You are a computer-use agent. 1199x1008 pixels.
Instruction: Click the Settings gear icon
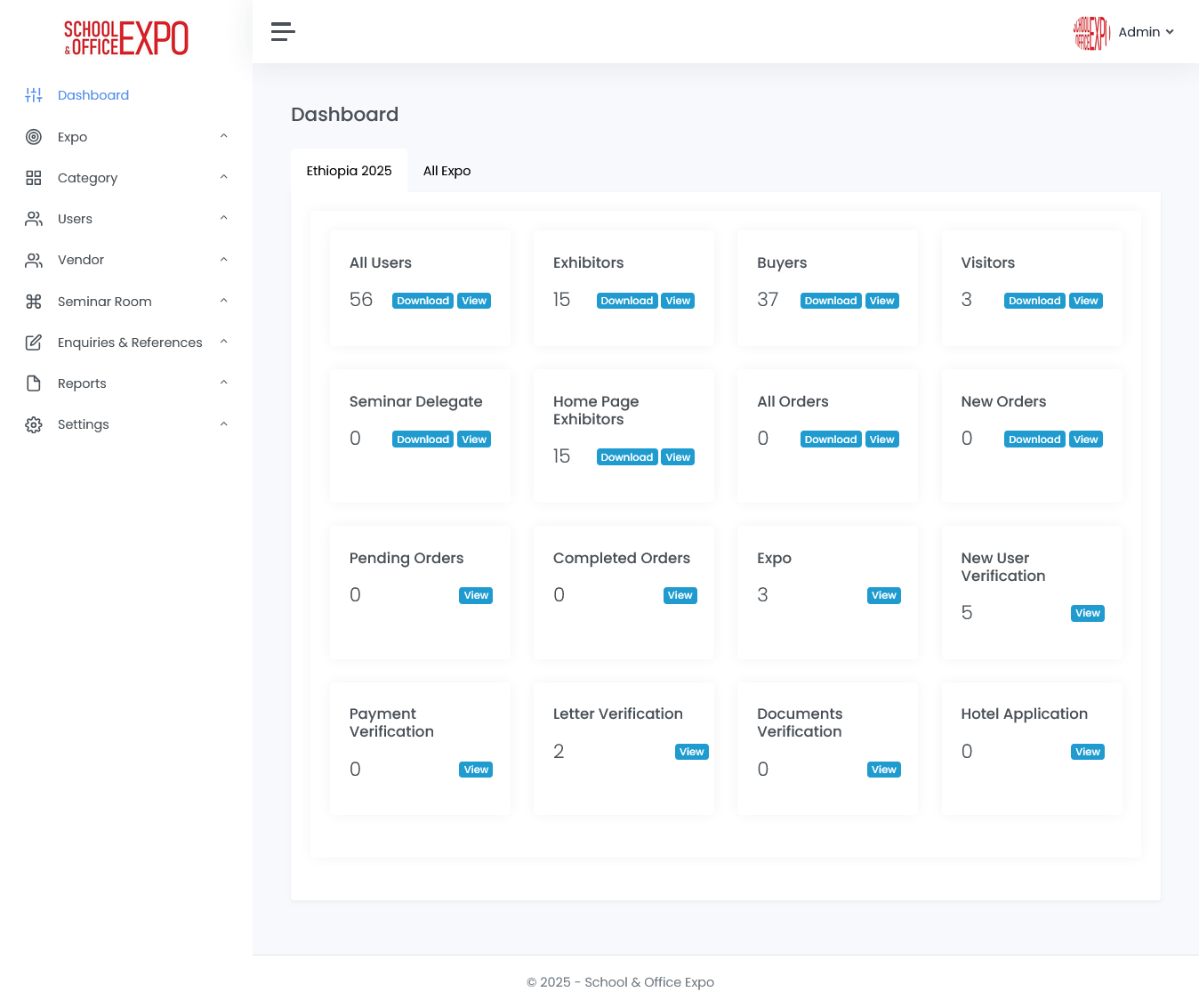(x=34, y=425)
